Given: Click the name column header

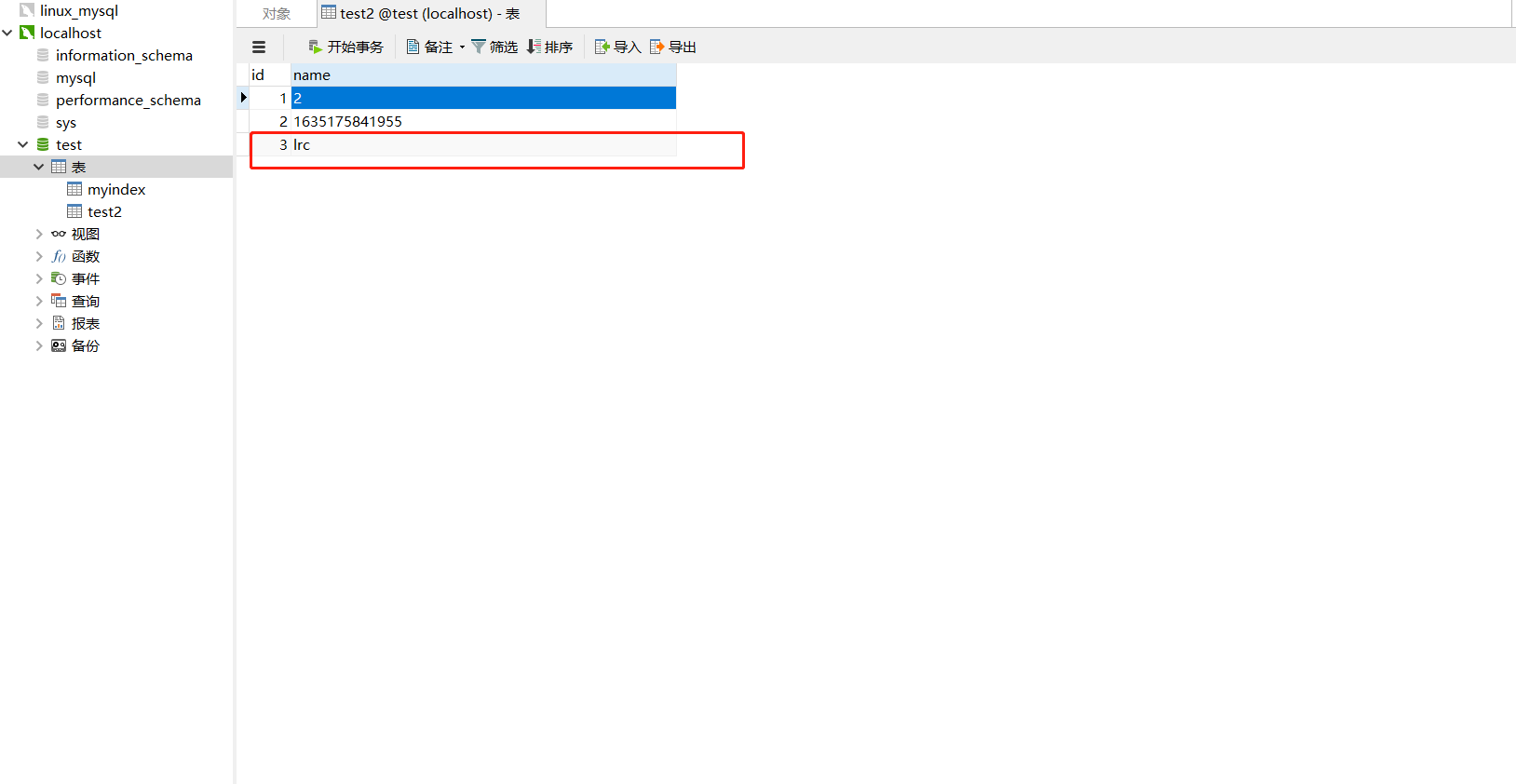Looking at the screenshot, I should tap(483, 74).
